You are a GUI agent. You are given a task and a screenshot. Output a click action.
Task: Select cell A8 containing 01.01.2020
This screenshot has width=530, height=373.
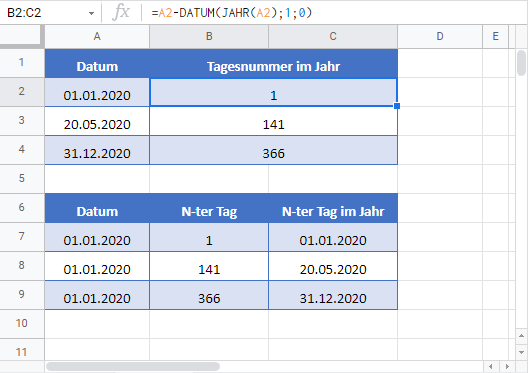click(x=97, y=267)
